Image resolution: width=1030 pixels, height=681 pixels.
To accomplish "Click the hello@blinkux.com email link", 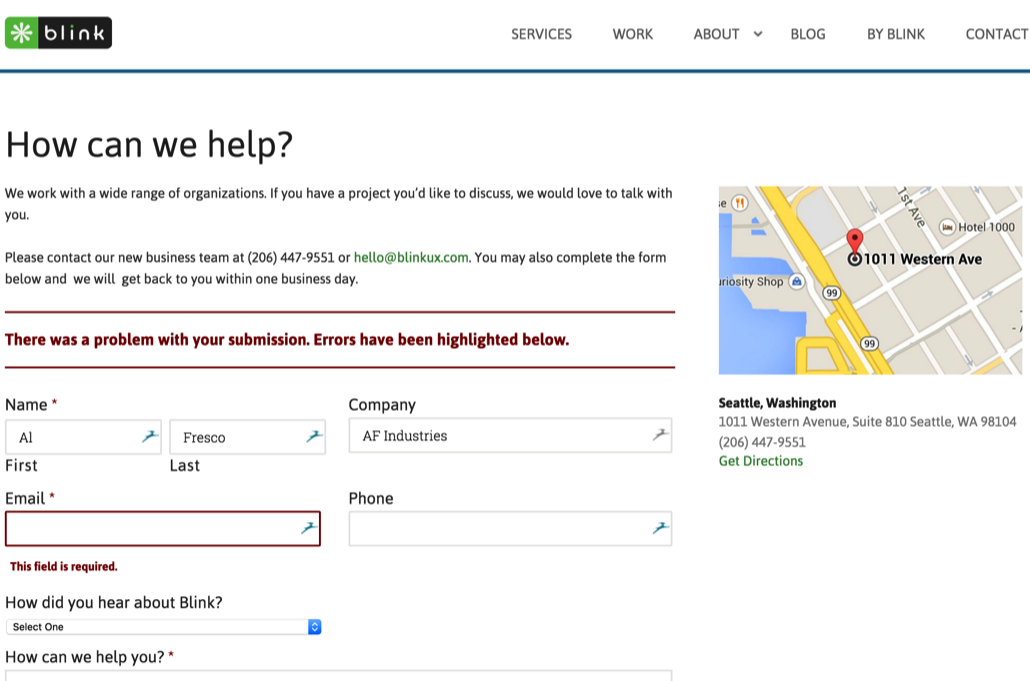I will pyautogui.click(x=411, y=257).
